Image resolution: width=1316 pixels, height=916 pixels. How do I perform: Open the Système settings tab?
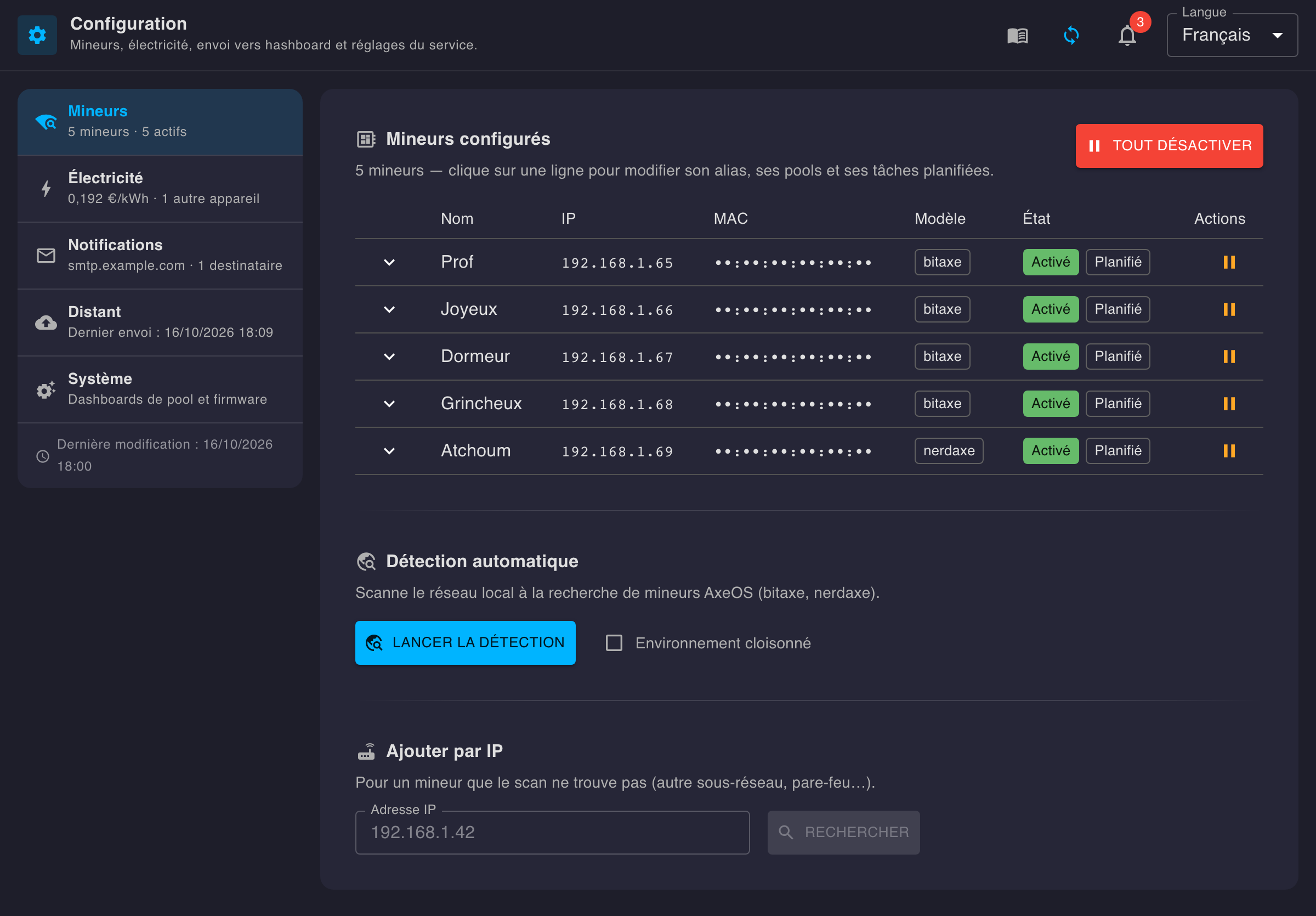(x=160, y=389)
